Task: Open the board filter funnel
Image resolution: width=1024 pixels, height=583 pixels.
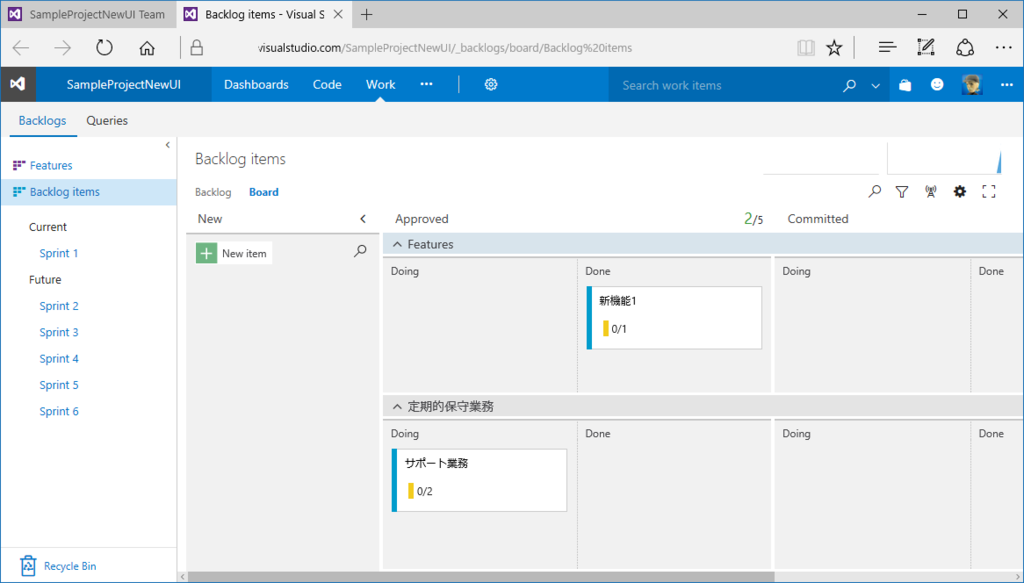Action: point(902,192)
